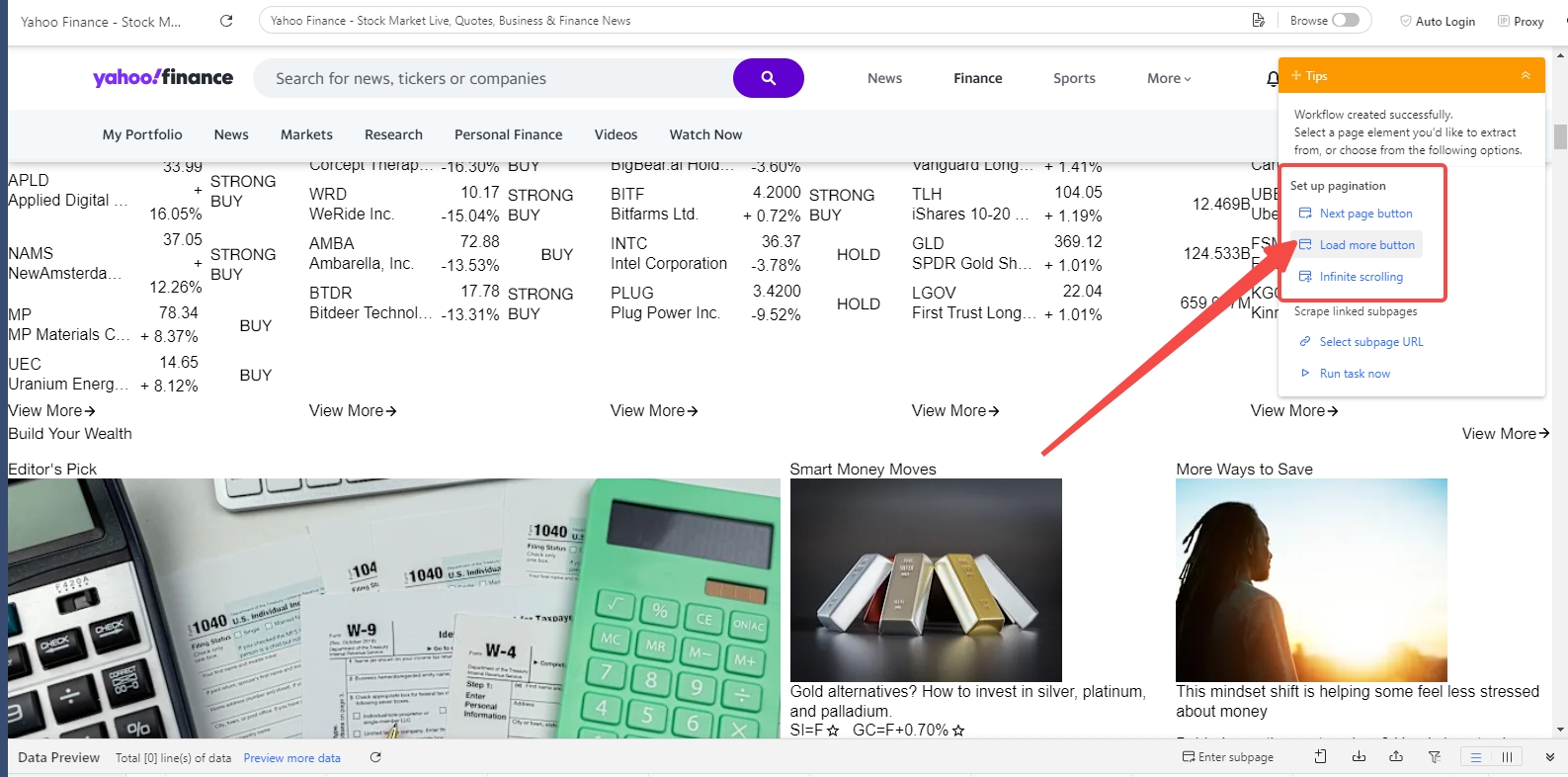The width and height of the screenshot is (1568, 777).
Task: Click the APLD ticker symbol
Action: pyautogui.click(x=28, y=180)
